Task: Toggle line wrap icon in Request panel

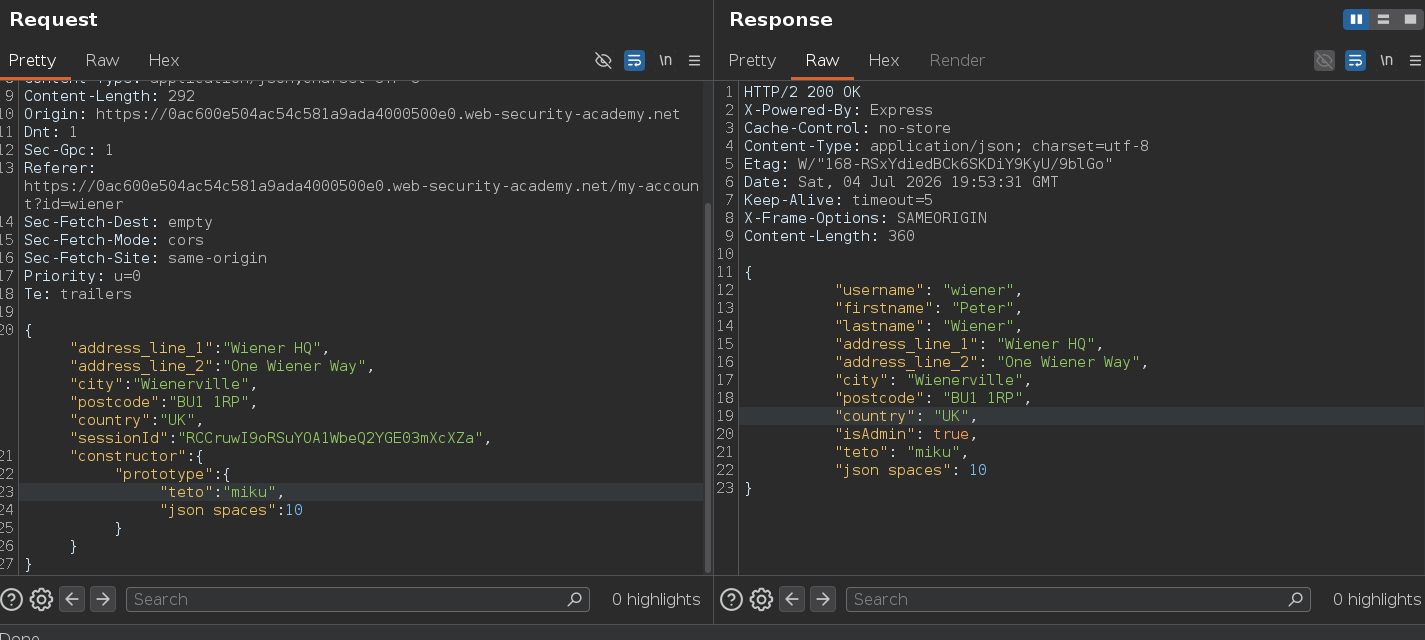Action: 634,60
